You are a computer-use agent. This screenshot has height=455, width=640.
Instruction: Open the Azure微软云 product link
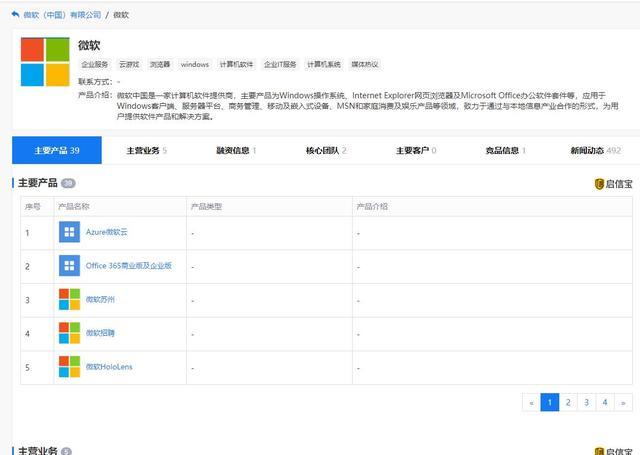tap(107, 232)
